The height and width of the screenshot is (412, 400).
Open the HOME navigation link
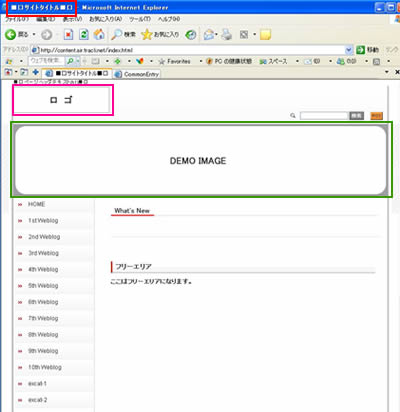point(36,204)
